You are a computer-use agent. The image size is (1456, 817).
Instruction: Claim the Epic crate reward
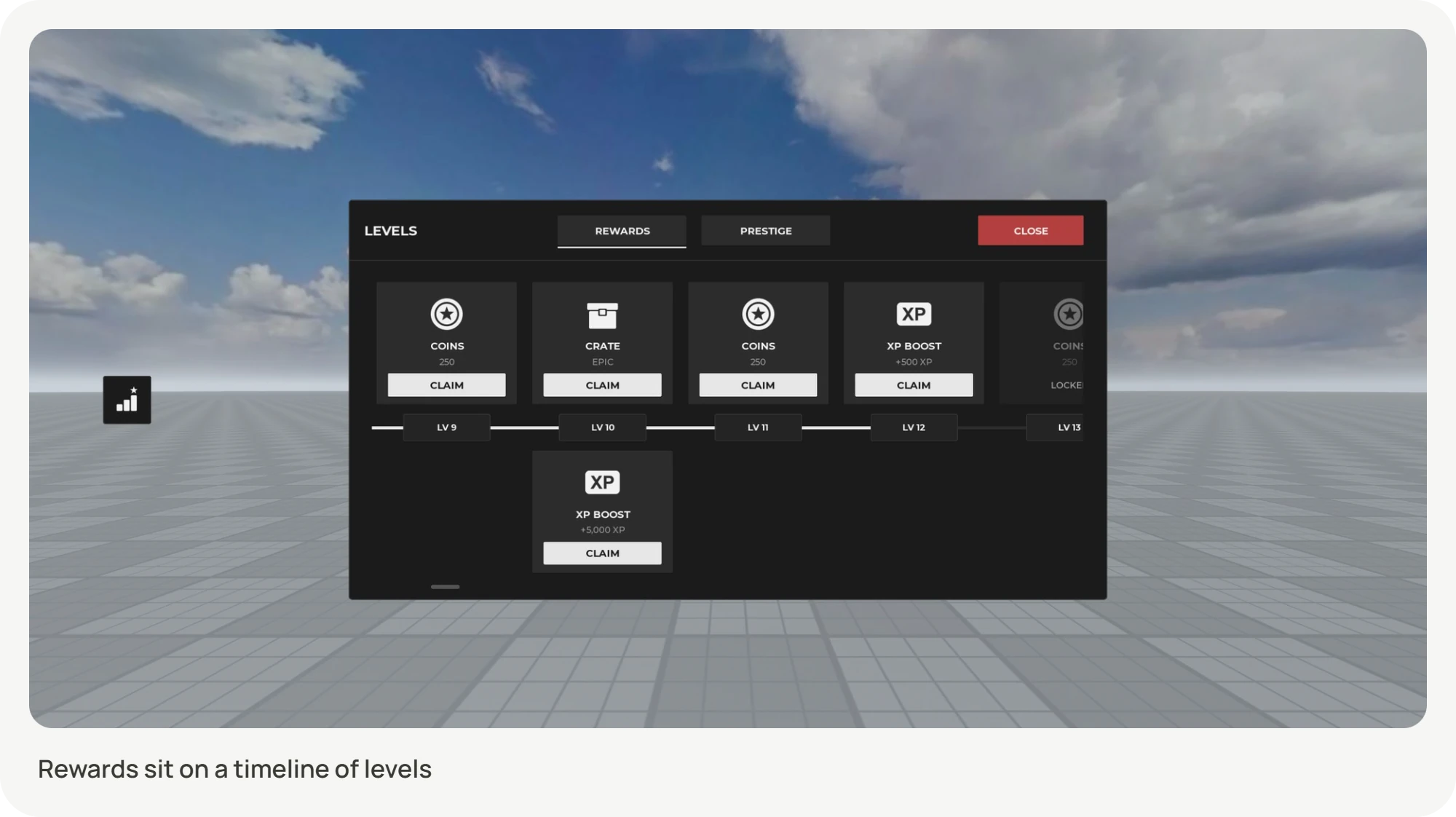point(602,385)
